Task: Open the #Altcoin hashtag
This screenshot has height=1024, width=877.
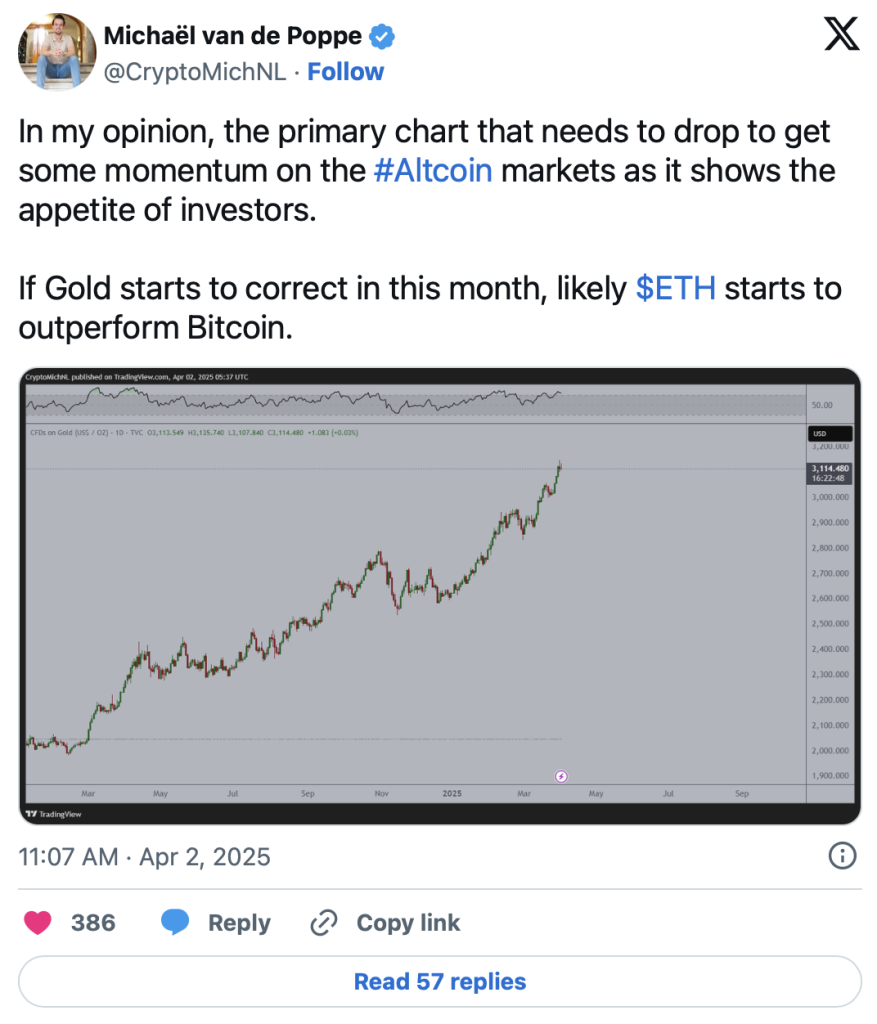Action: 433,170
